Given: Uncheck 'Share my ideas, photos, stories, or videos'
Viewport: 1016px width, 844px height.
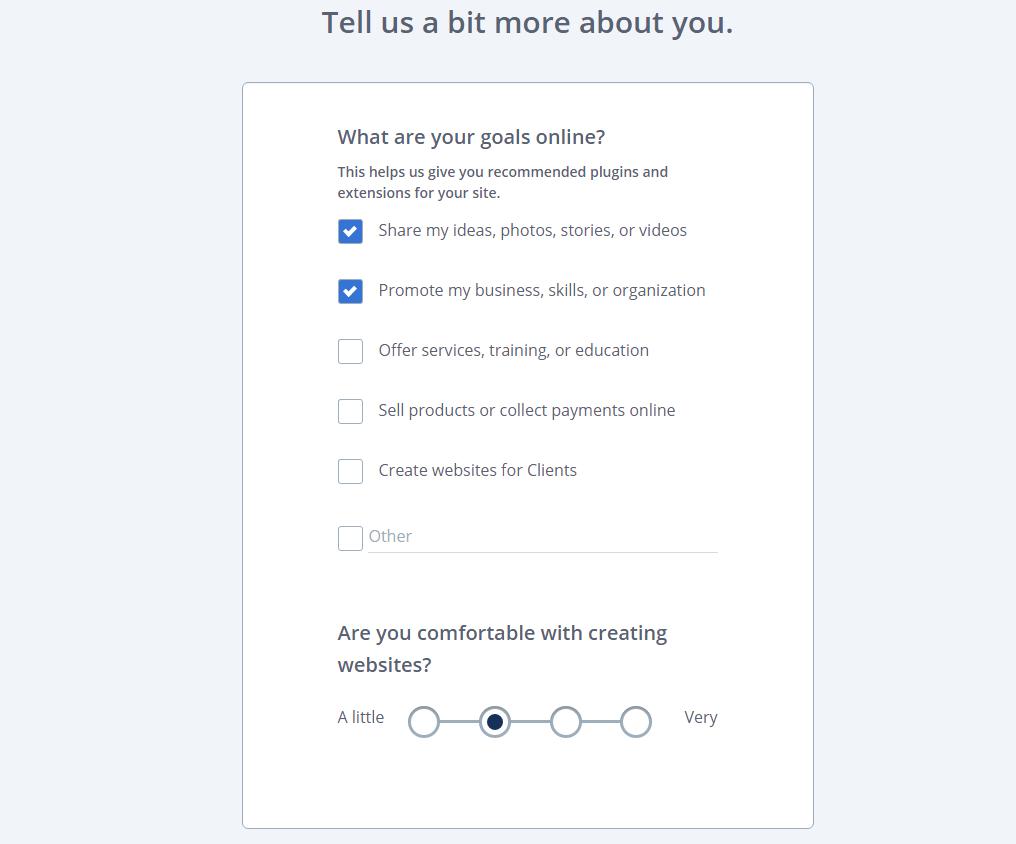Looking at the screenshot, I should click(x=350, y=231).
